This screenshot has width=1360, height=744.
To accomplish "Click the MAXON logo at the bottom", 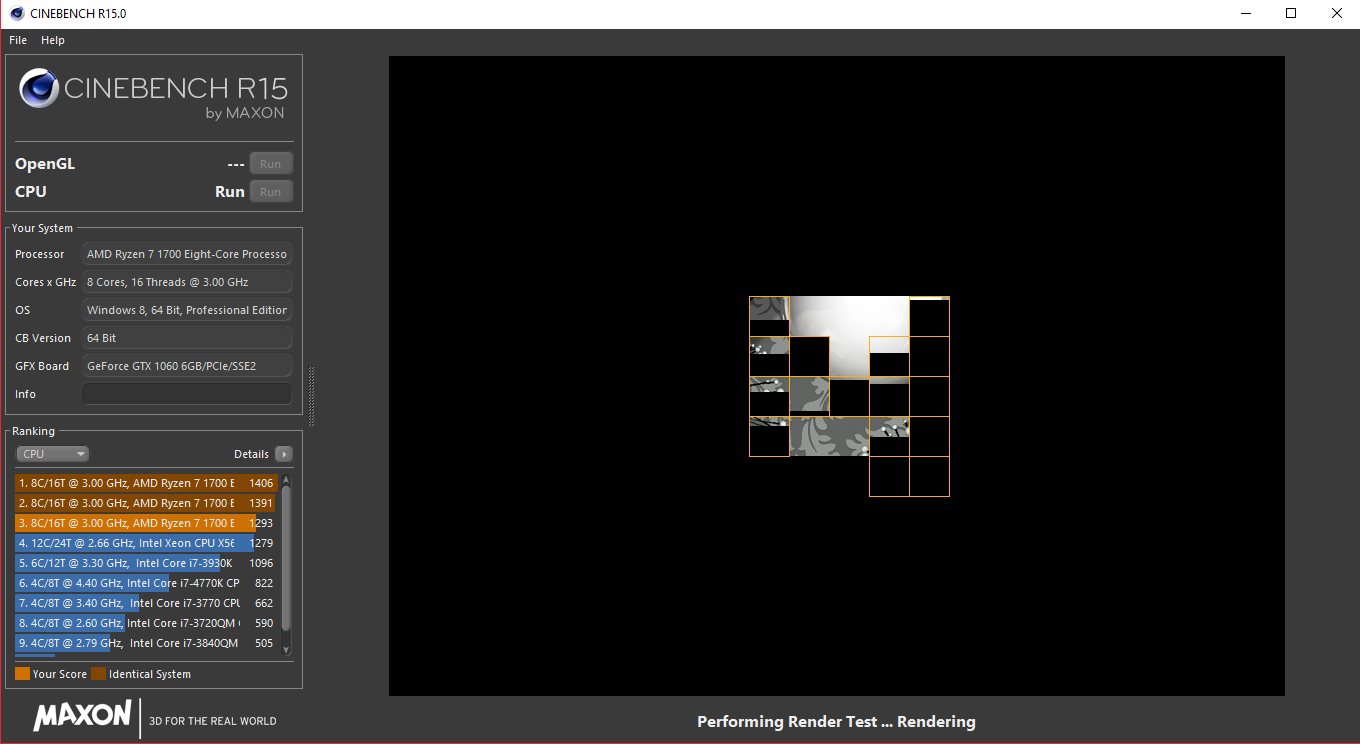I will pyautogui.click(x=82, y=716).
